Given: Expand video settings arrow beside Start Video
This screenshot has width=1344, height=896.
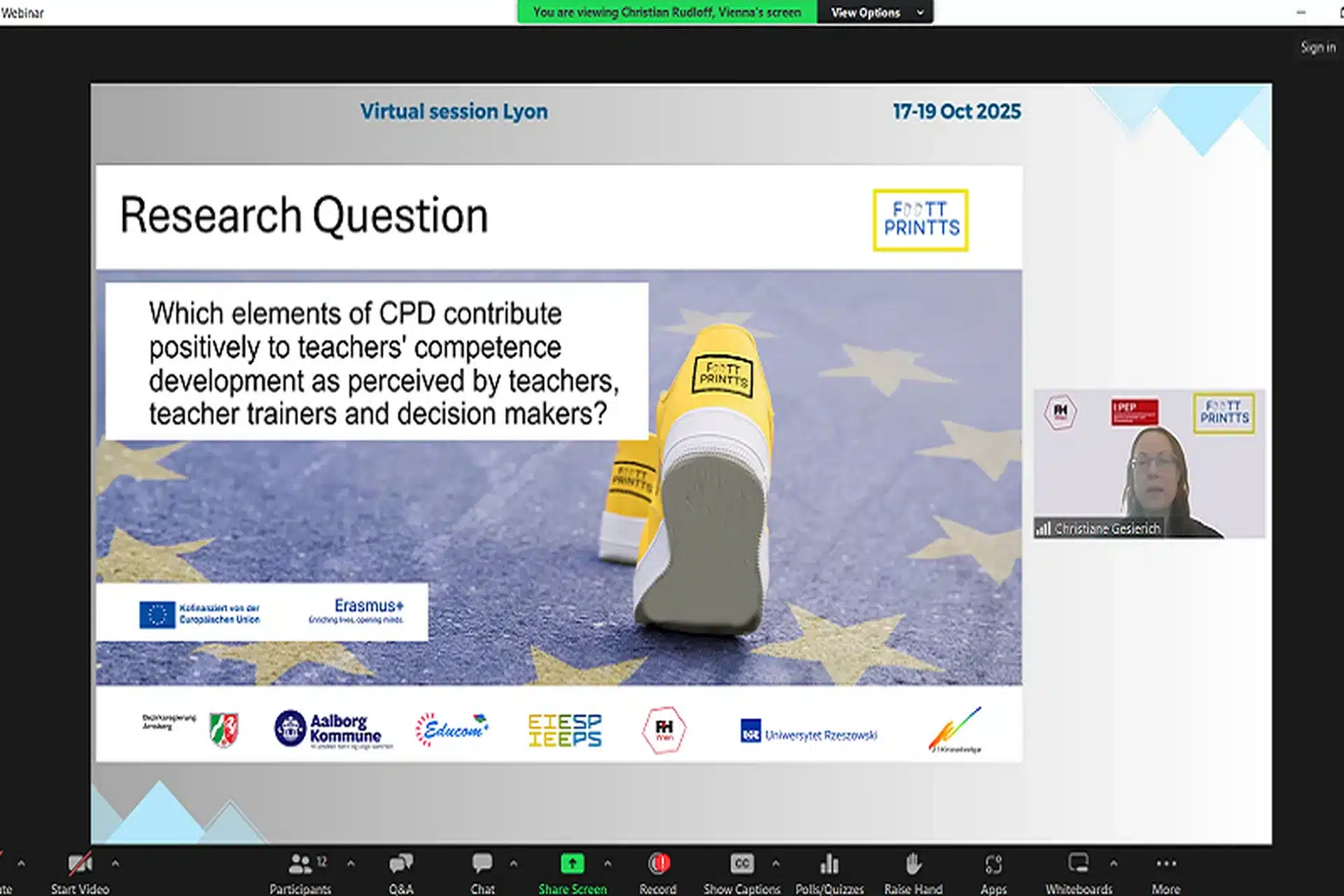Looking at the screenshot, I should pyautogui.click(x=115, y=864).
